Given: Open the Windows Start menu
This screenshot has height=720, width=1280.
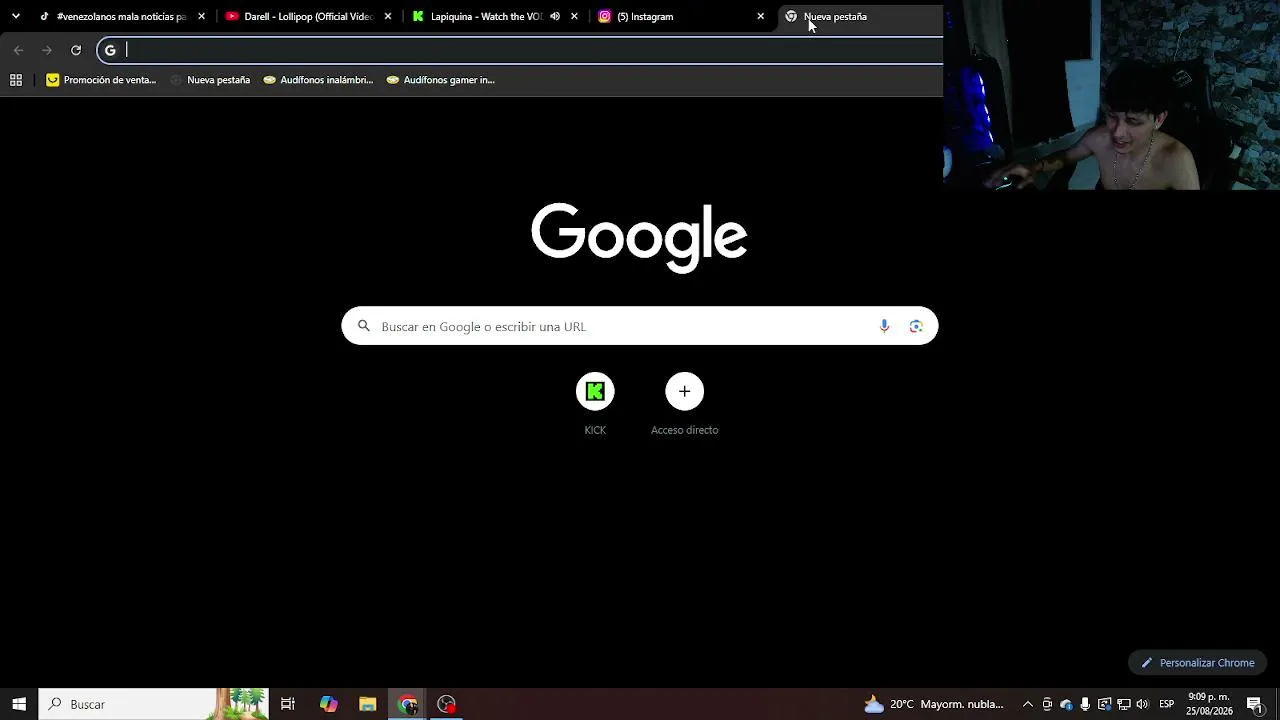Looking at the screenshot, I should (x=19, y=704).
